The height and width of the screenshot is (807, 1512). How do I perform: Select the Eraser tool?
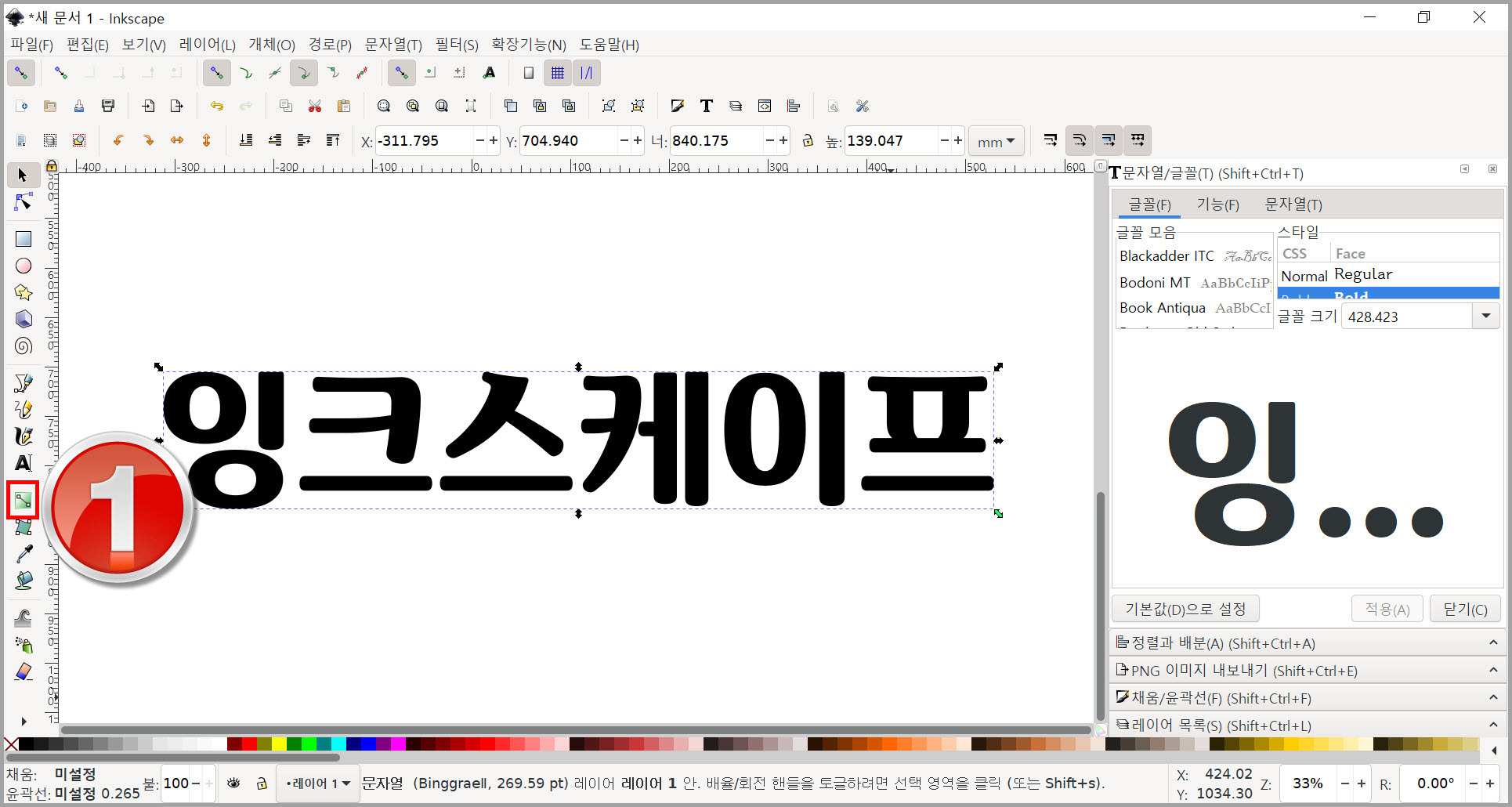coord(24,671)
